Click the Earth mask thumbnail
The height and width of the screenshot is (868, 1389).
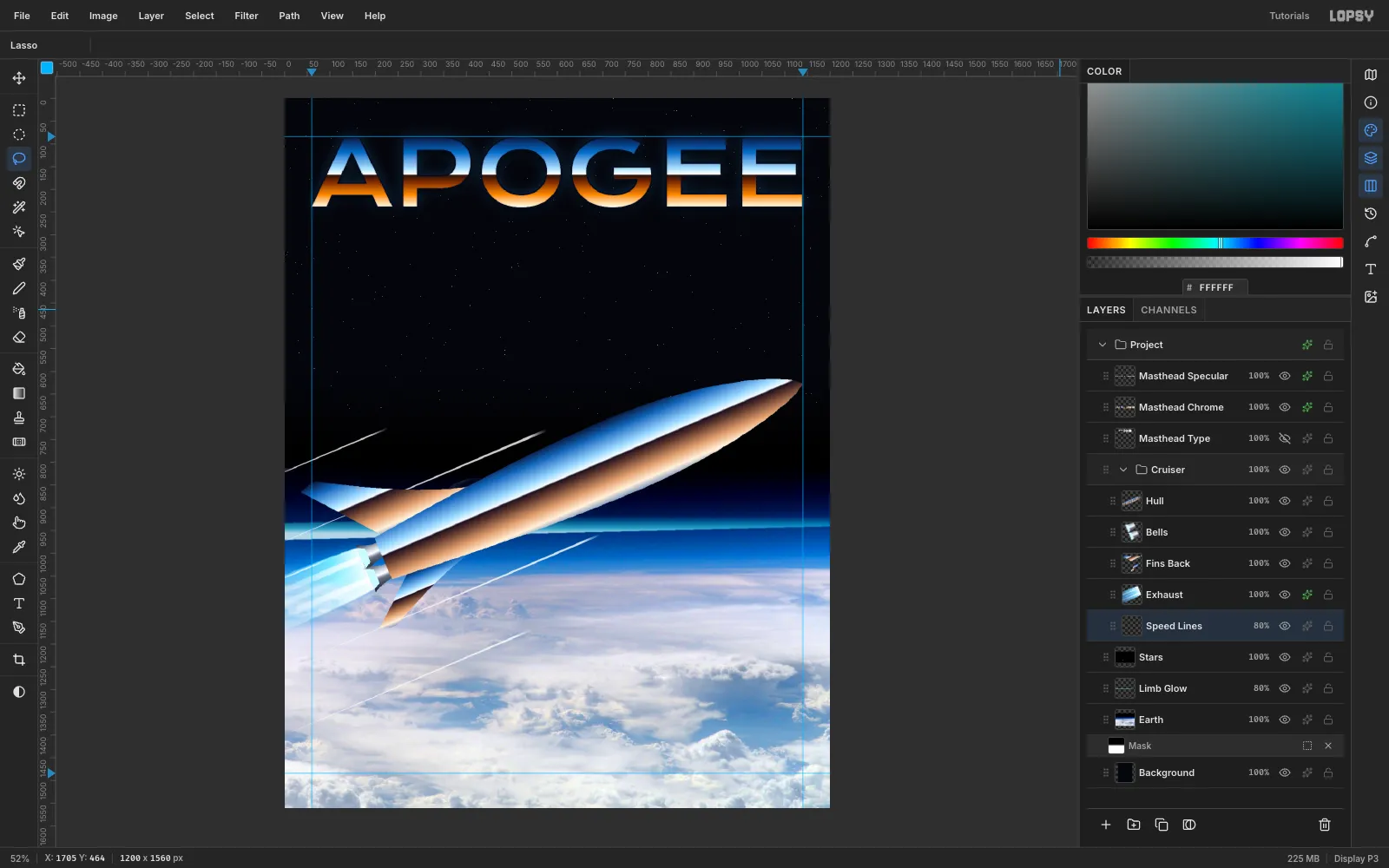click(1116, 746)
